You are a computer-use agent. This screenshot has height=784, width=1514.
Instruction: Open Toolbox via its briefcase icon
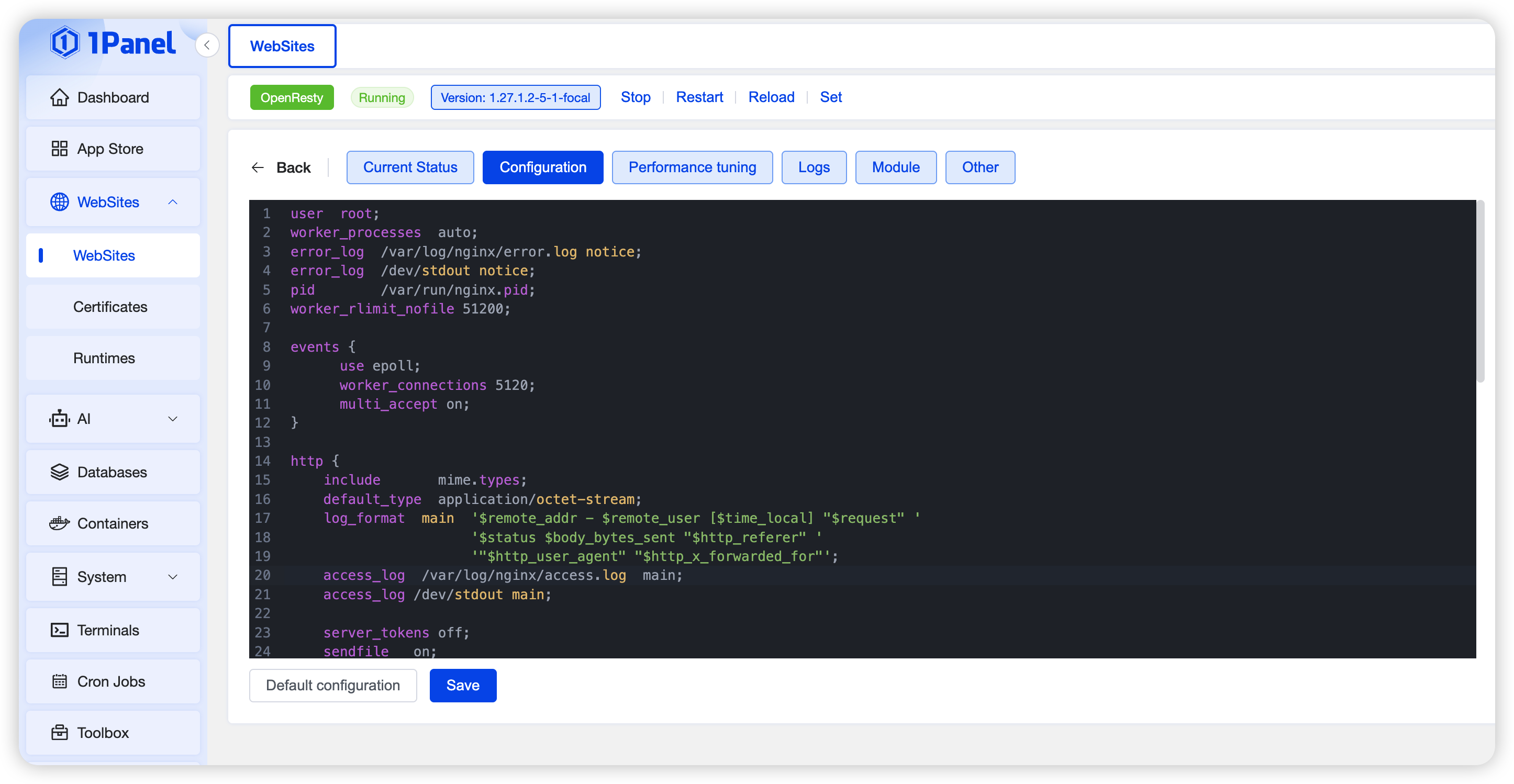pos(59,733)
